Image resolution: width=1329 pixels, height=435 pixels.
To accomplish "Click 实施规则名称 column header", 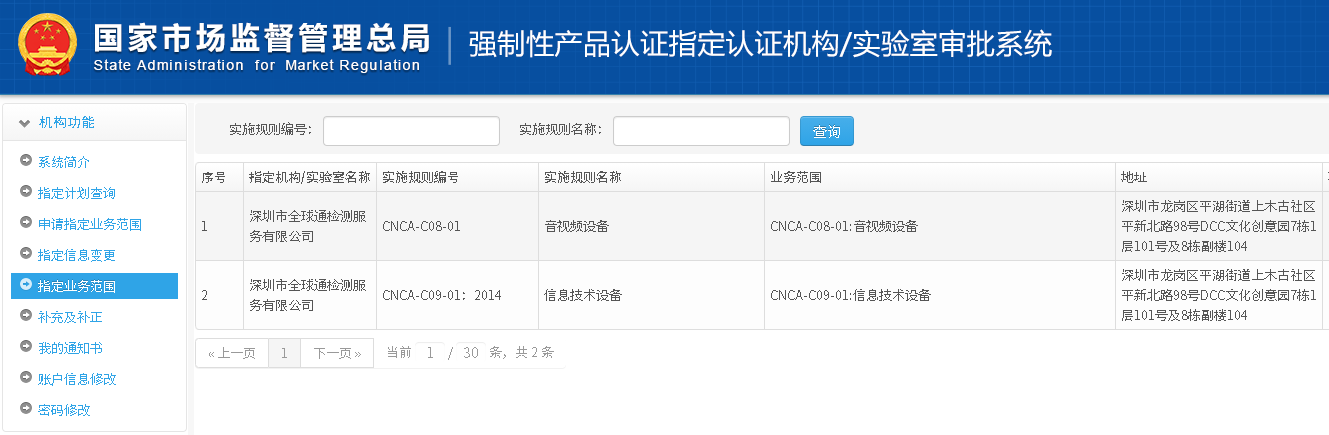I will tap(651, 177).
